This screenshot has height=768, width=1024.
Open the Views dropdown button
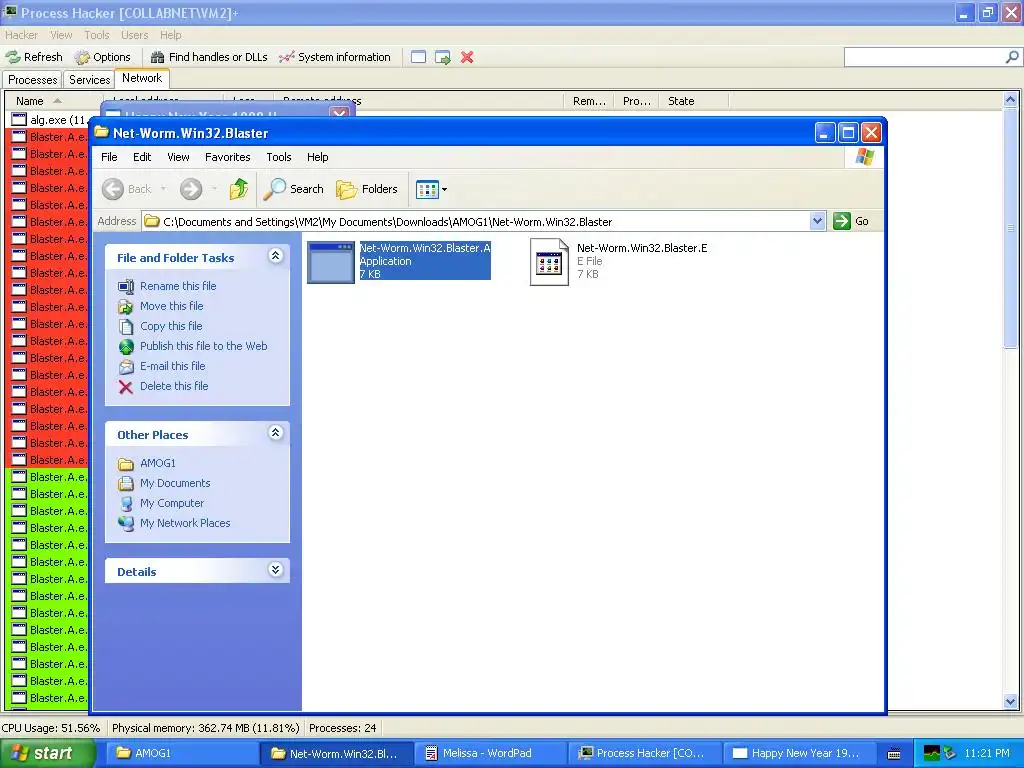click(431, 189)
